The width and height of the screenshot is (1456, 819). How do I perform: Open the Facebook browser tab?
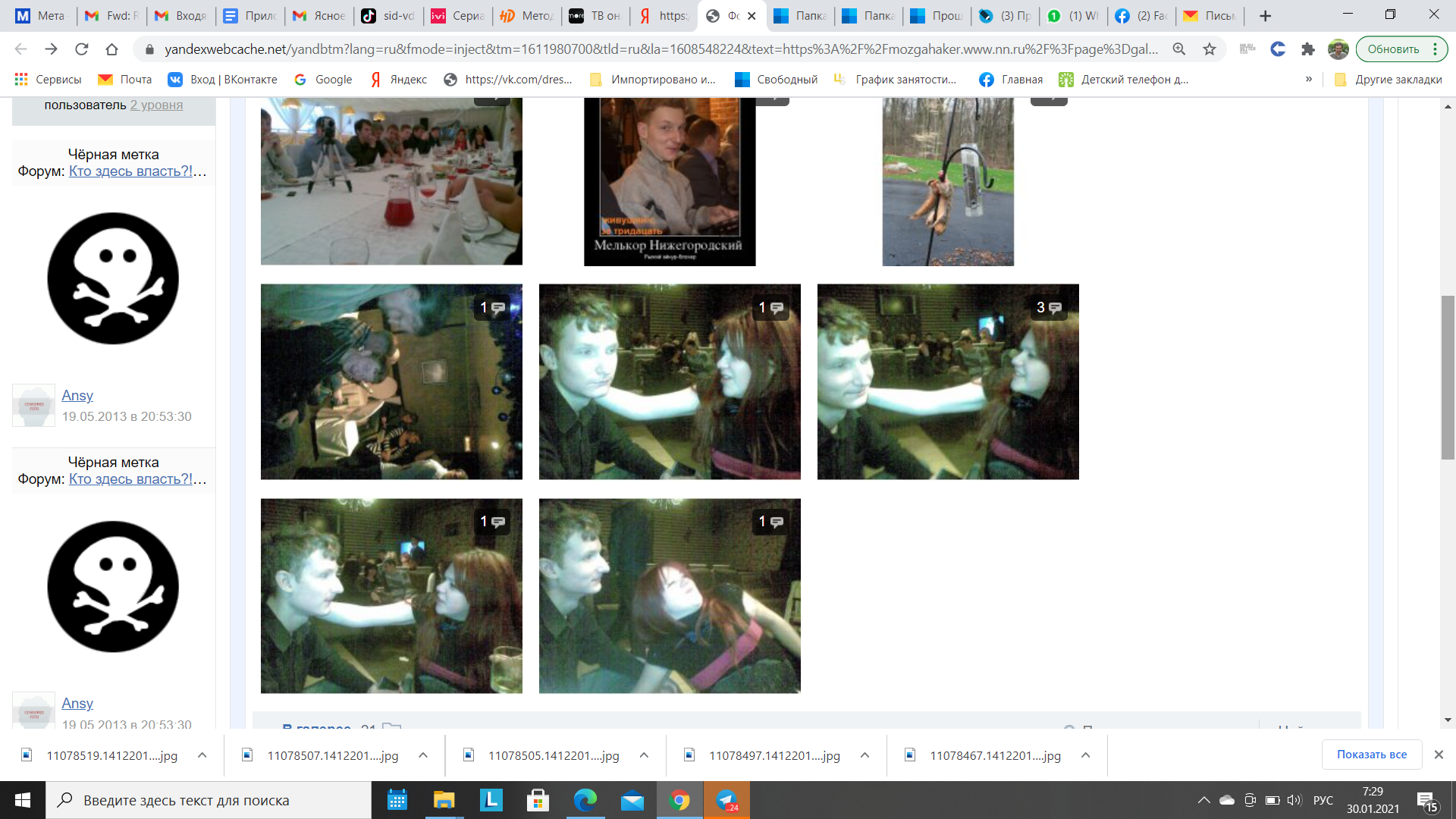point(1142,16)
